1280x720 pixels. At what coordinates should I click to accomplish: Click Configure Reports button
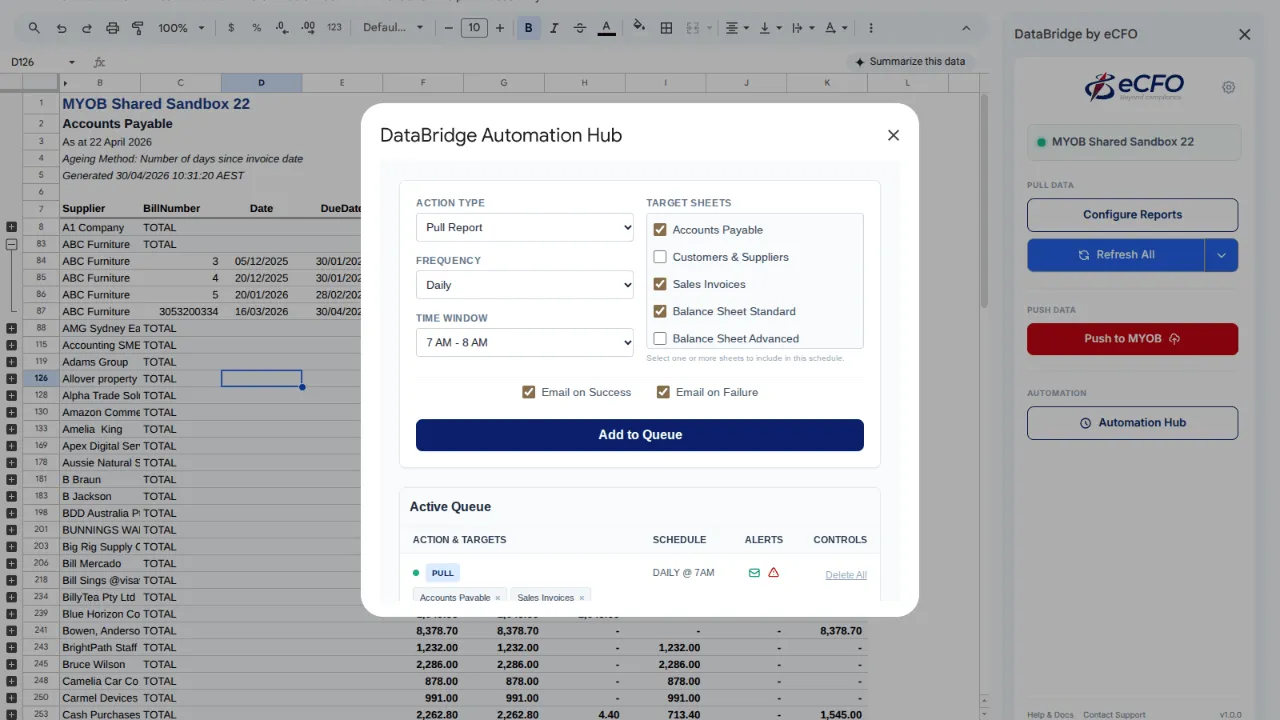tap(1132, 215)
